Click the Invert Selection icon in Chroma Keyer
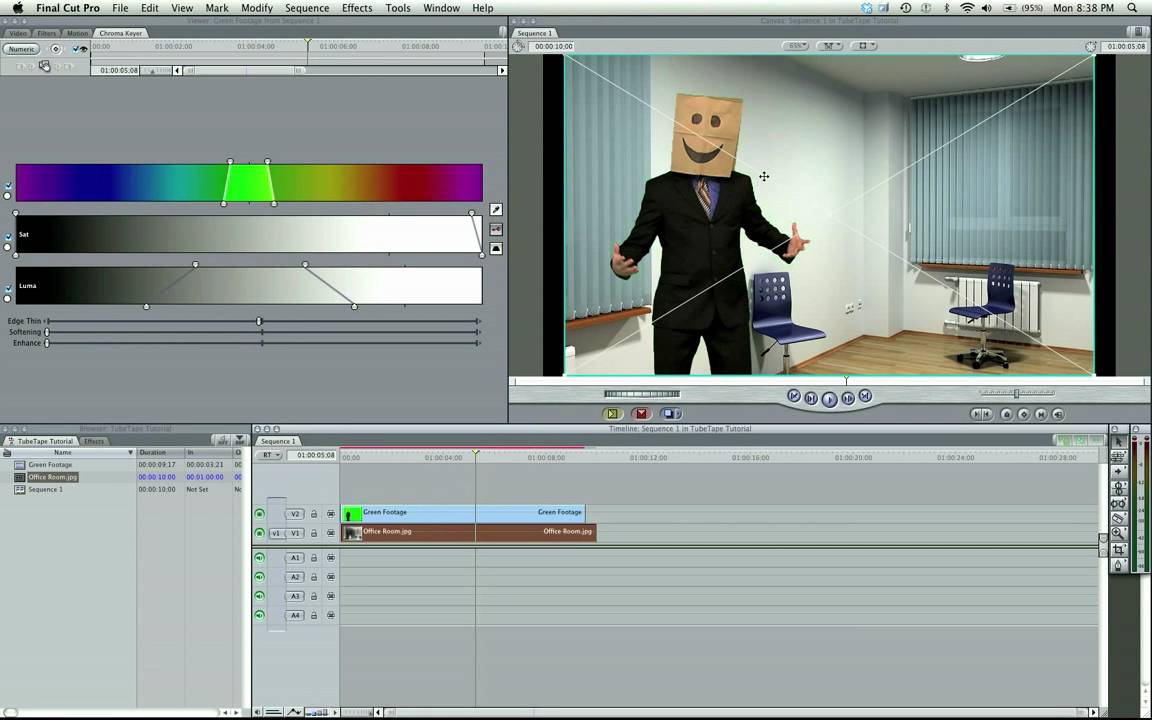1152x720 pixels. (496, 248)
